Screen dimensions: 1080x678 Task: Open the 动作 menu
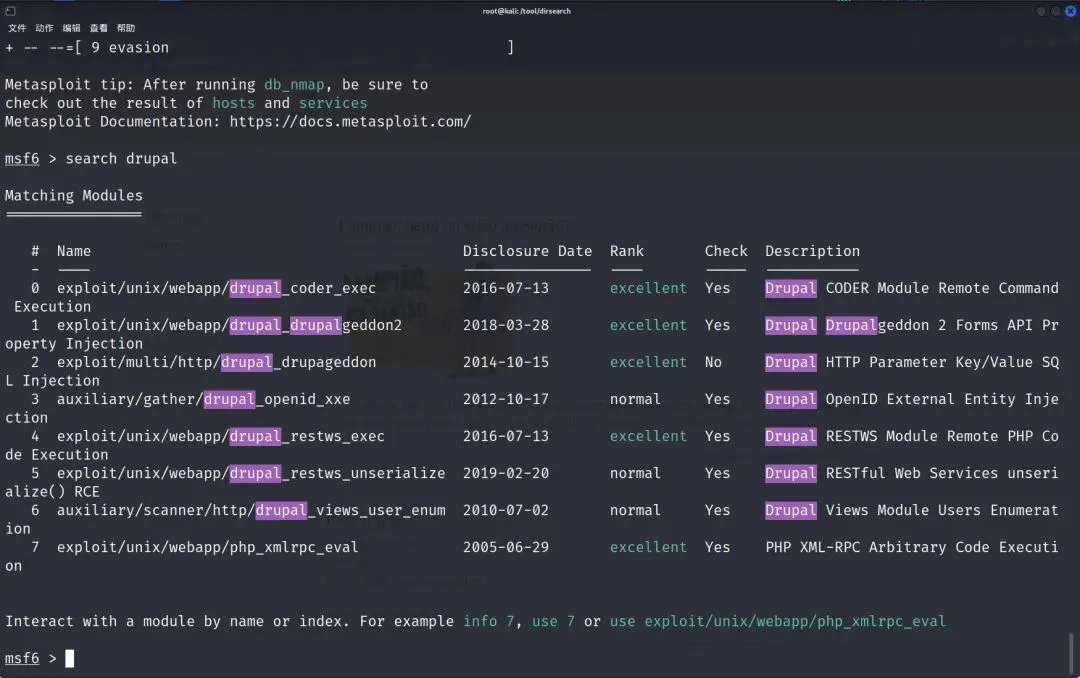44,28
